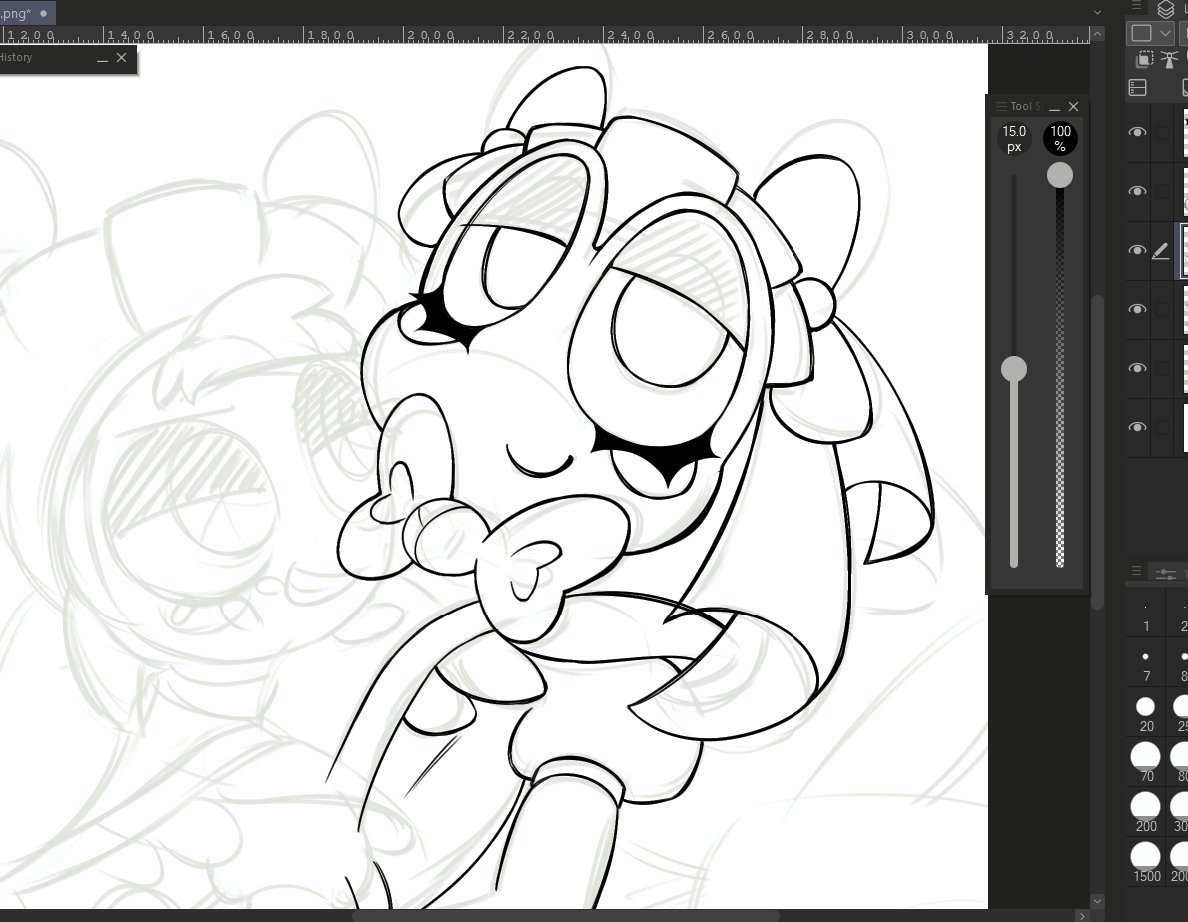Viewport: 1188px width, 922px height.
Task: Close the Tool S panel
Action: pos(1073,107)
